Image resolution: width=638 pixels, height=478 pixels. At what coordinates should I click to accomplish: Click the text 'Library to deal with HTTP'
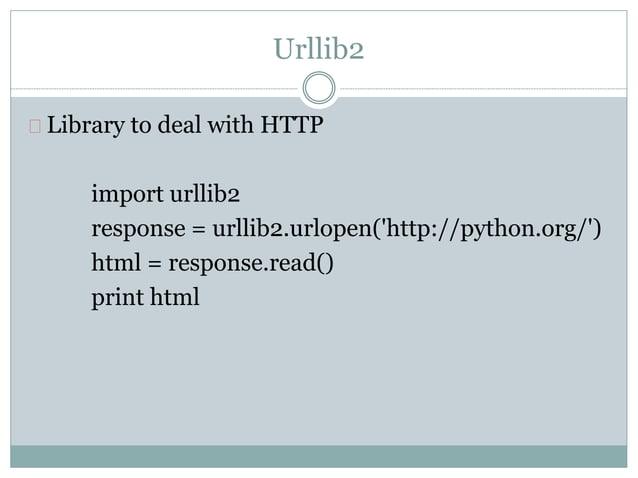click(185, 125)
